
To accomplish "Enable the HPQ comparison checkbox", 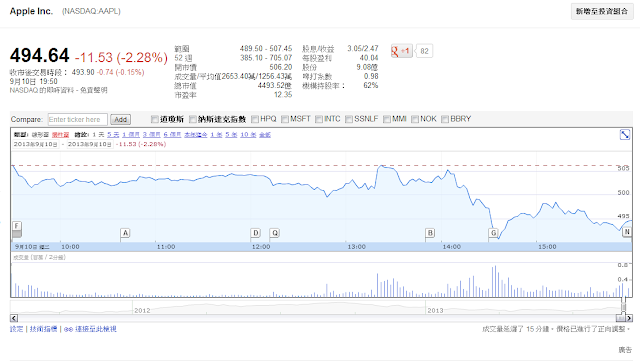I will 255,119.
